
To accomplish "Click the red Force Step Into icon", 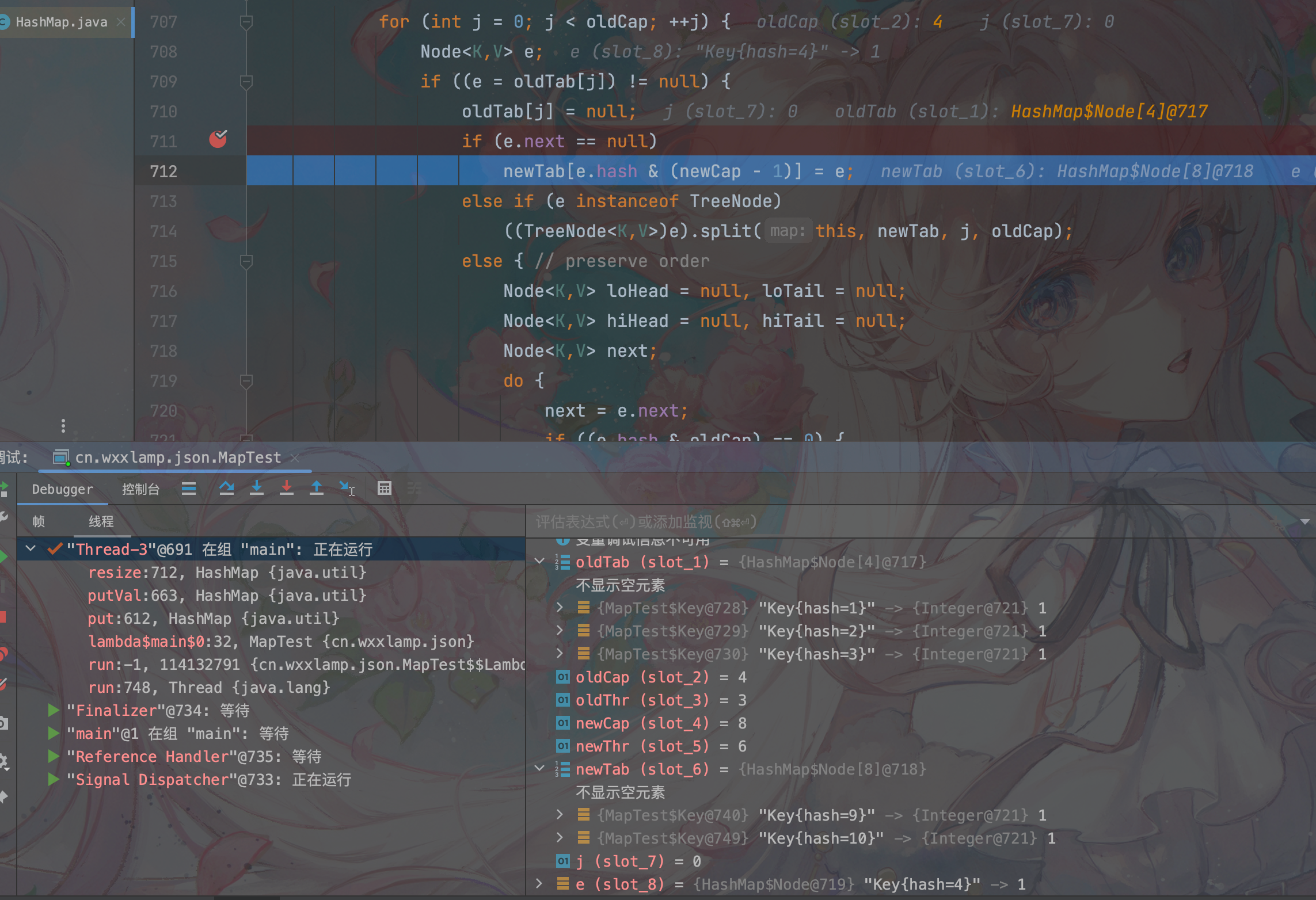I will [287, 489].
